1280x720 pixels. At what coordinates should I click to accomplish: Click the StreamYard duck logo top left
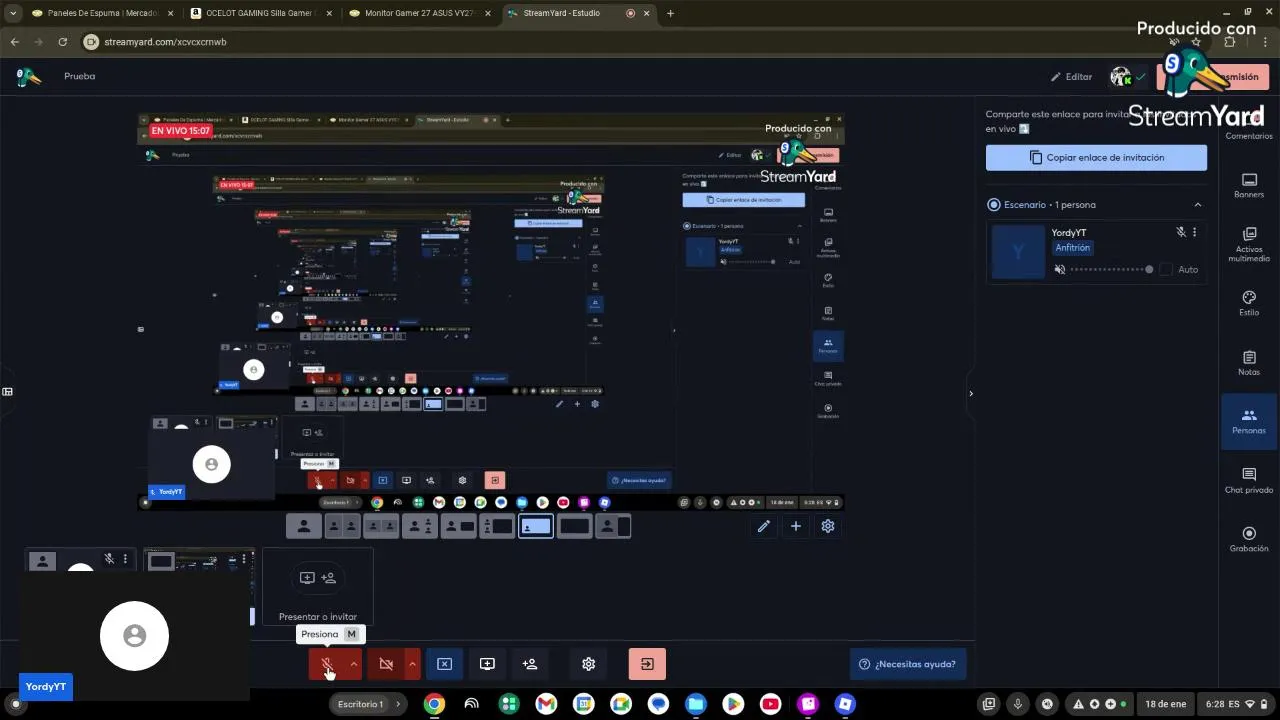[x=29, y=77]
